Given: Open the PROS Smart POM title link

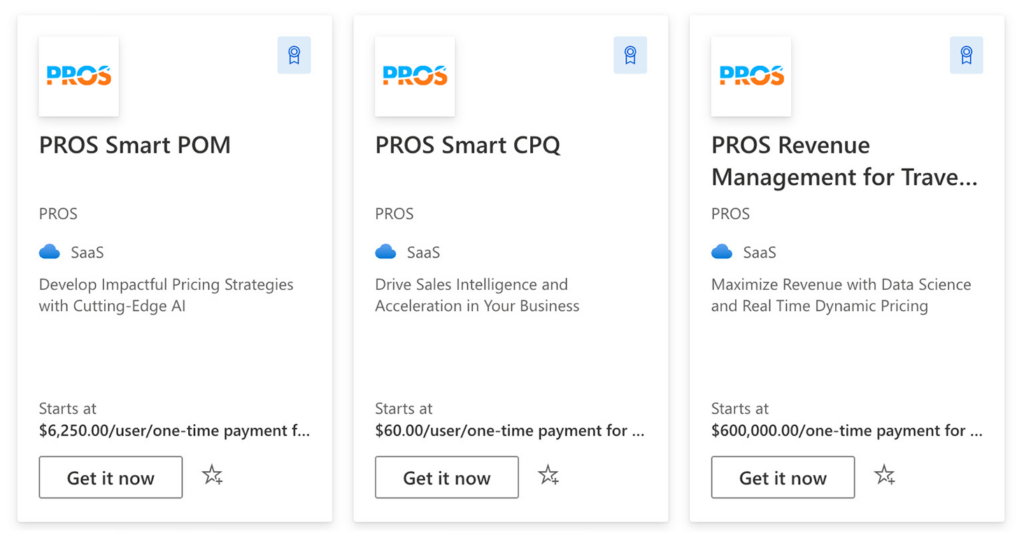Looking at the screenshot, I should coord(135,145).
